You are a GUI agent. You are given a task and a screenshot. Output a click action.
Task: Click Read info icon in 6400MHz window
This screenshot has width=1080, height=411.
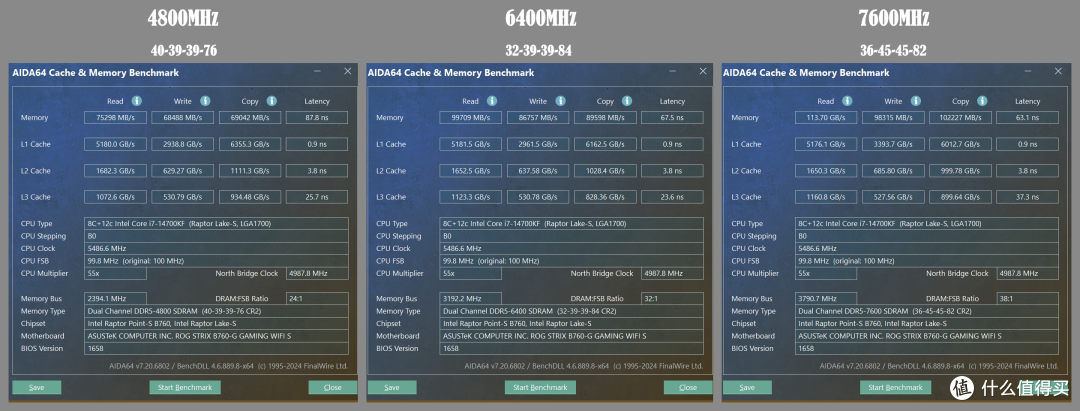(492, 101)
